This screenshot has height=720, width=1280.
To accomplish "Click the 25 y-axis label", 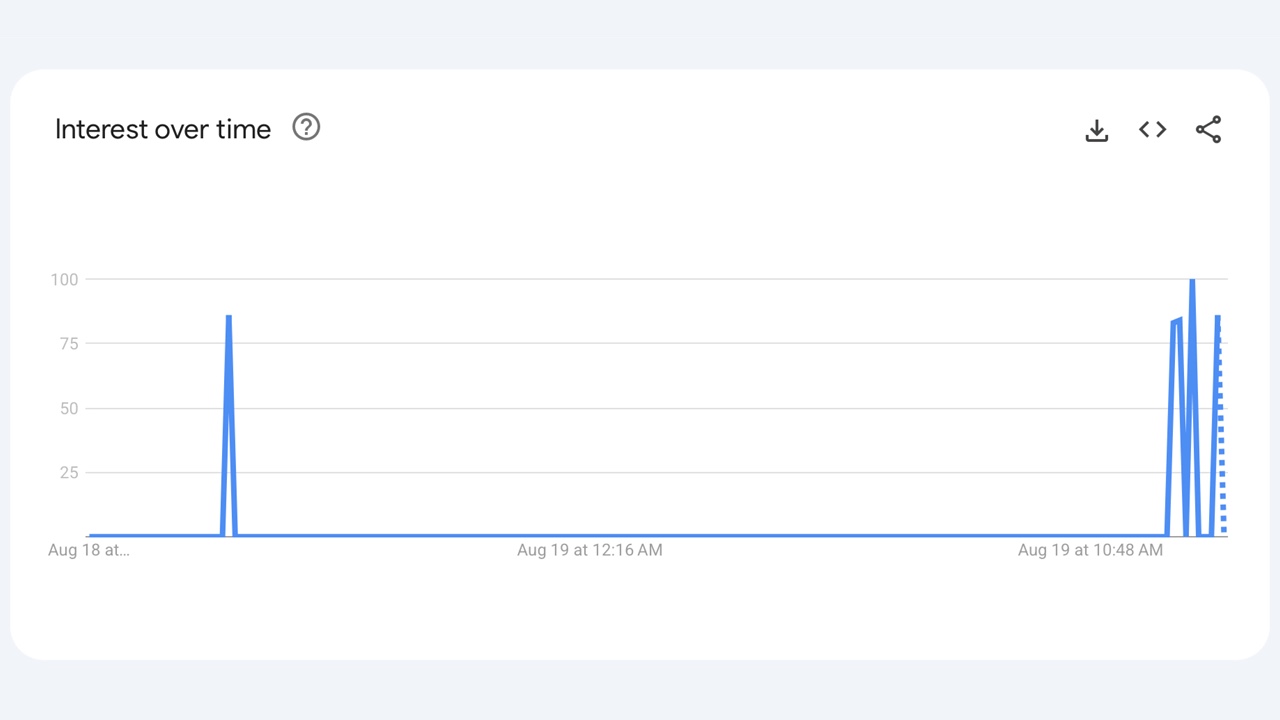I will (68, 472).
